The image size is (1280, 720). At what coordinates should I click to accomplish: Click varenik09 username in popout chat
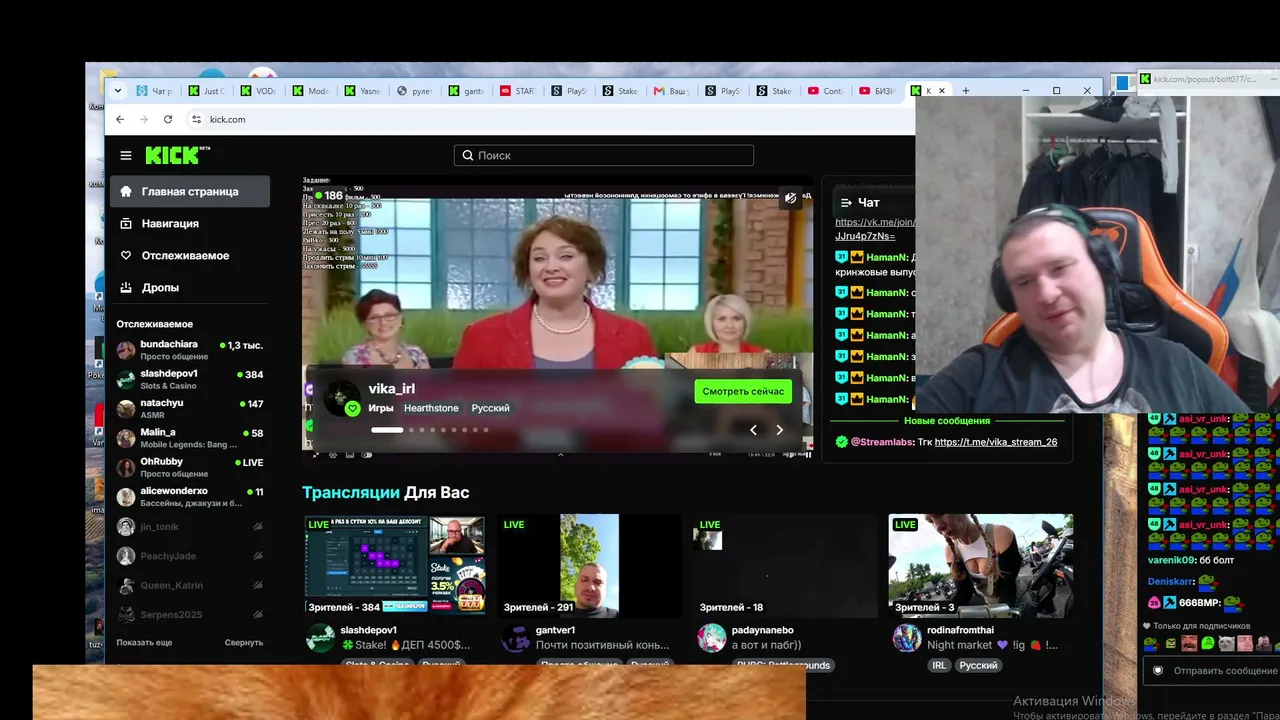[1171, 561]
